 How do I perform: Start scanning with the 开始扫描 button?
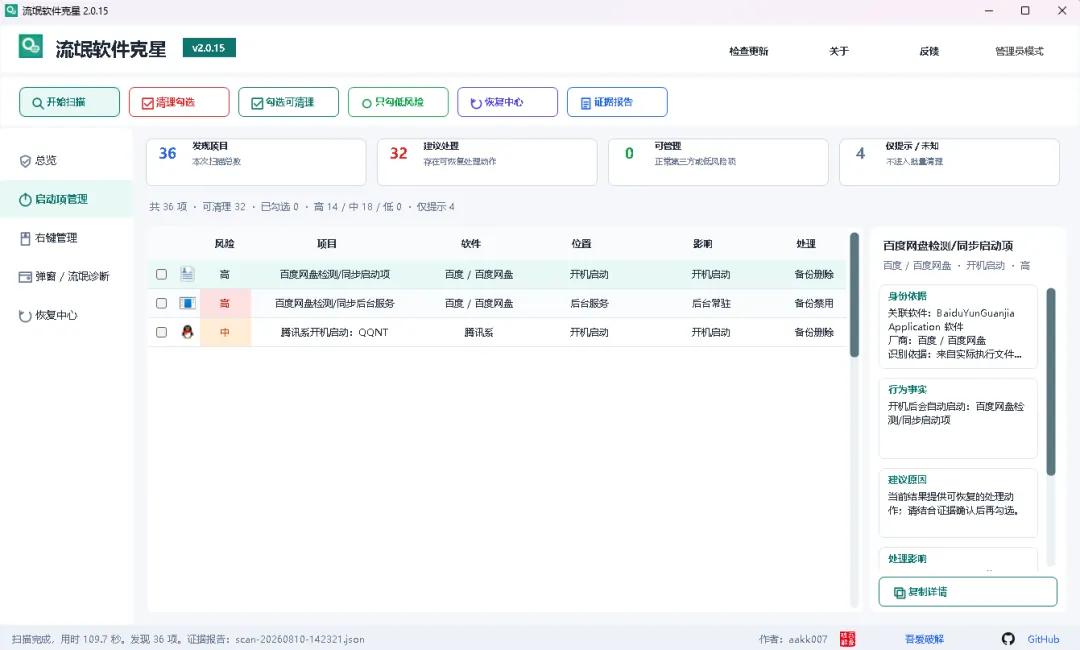pyautogui.click(x=70, y=102)
